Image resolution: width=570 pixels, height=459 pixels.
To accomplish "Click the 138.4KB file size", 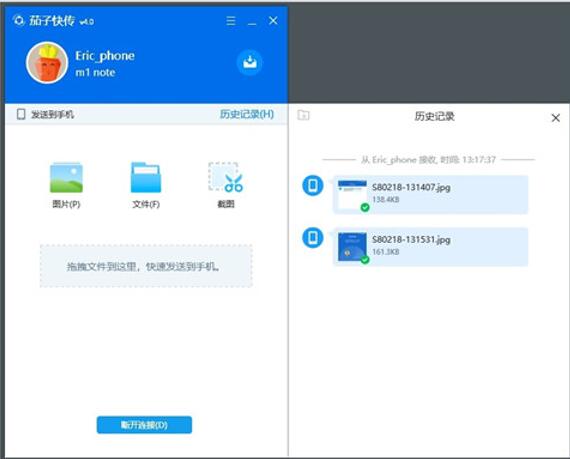I will (386, 200).
